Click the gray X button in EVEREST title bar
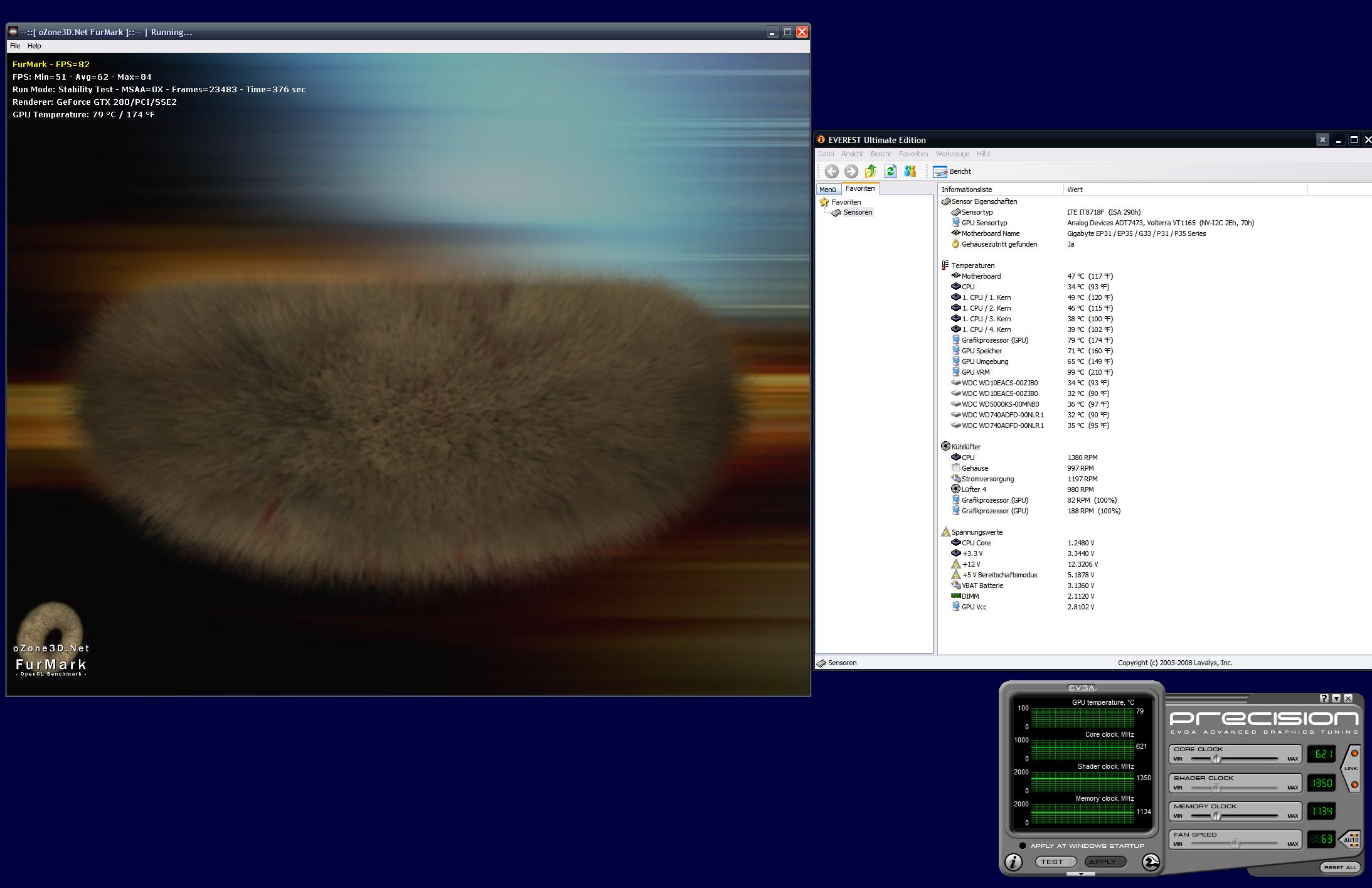Image resolution: width=1372 pixels, height=888 pixels. [1322, 140]
